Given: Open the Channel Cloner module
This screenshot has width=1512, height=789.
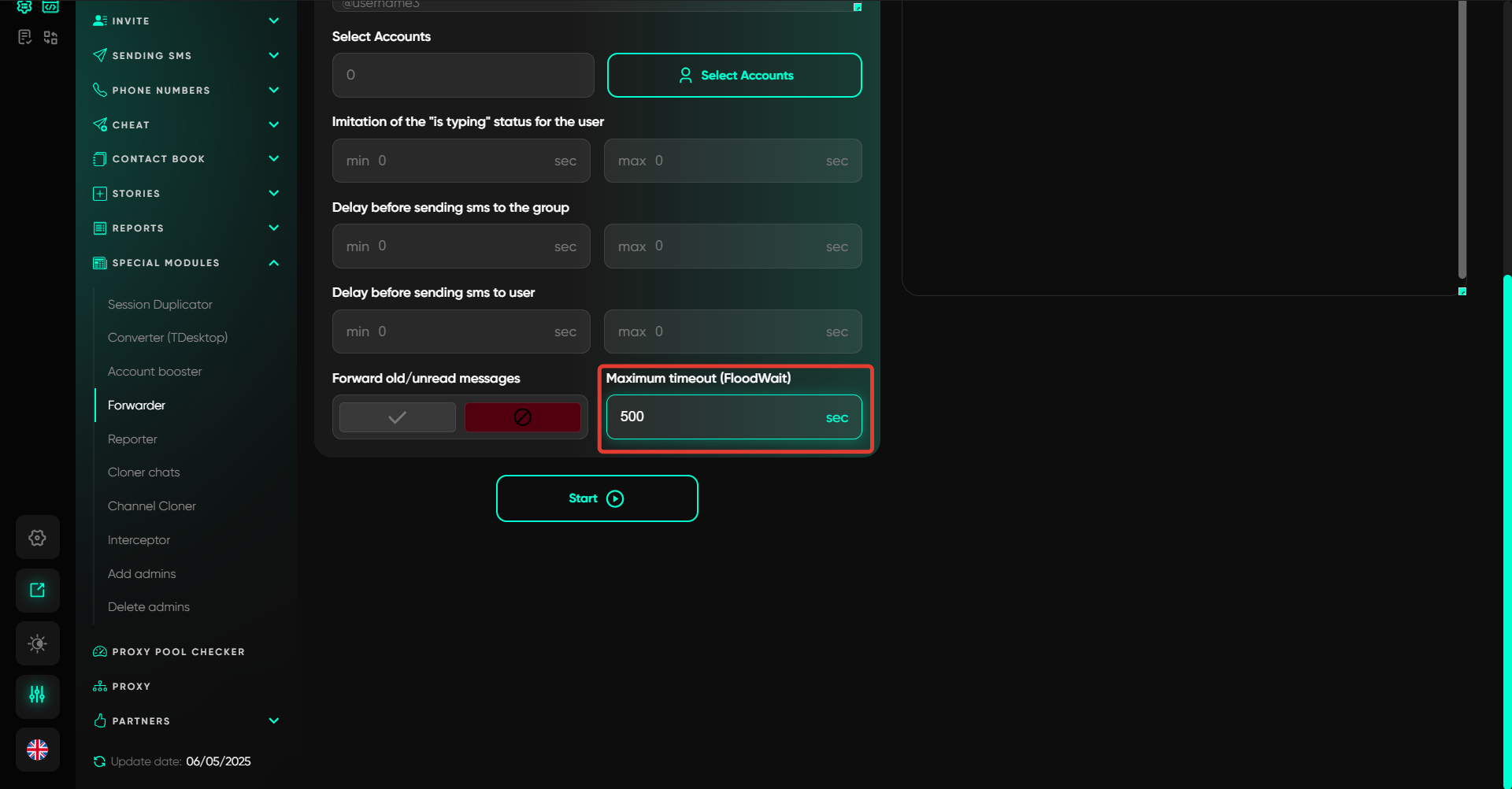Looking at the screenshot, I should (x=152, y=506).
